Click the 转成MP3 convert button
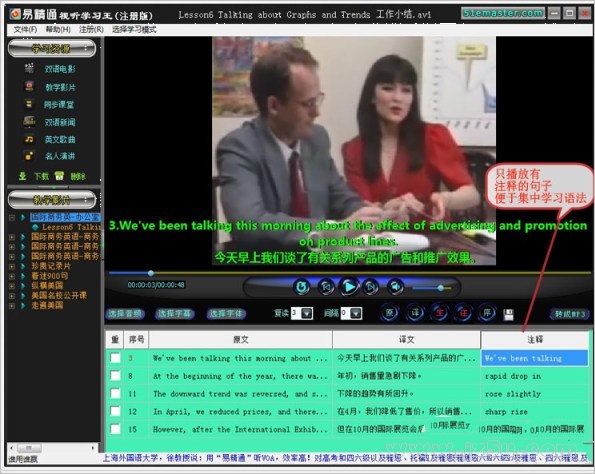Image resolution: width=595 pixels, height=474 pixels. pos(570,314)
